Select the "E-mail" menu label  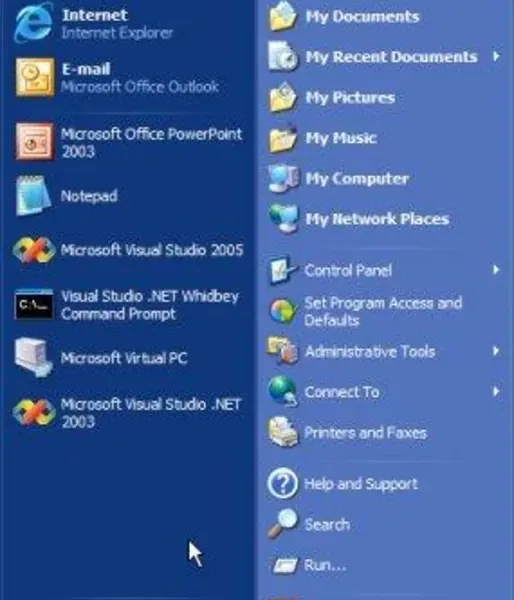click(x=86, y=69)
